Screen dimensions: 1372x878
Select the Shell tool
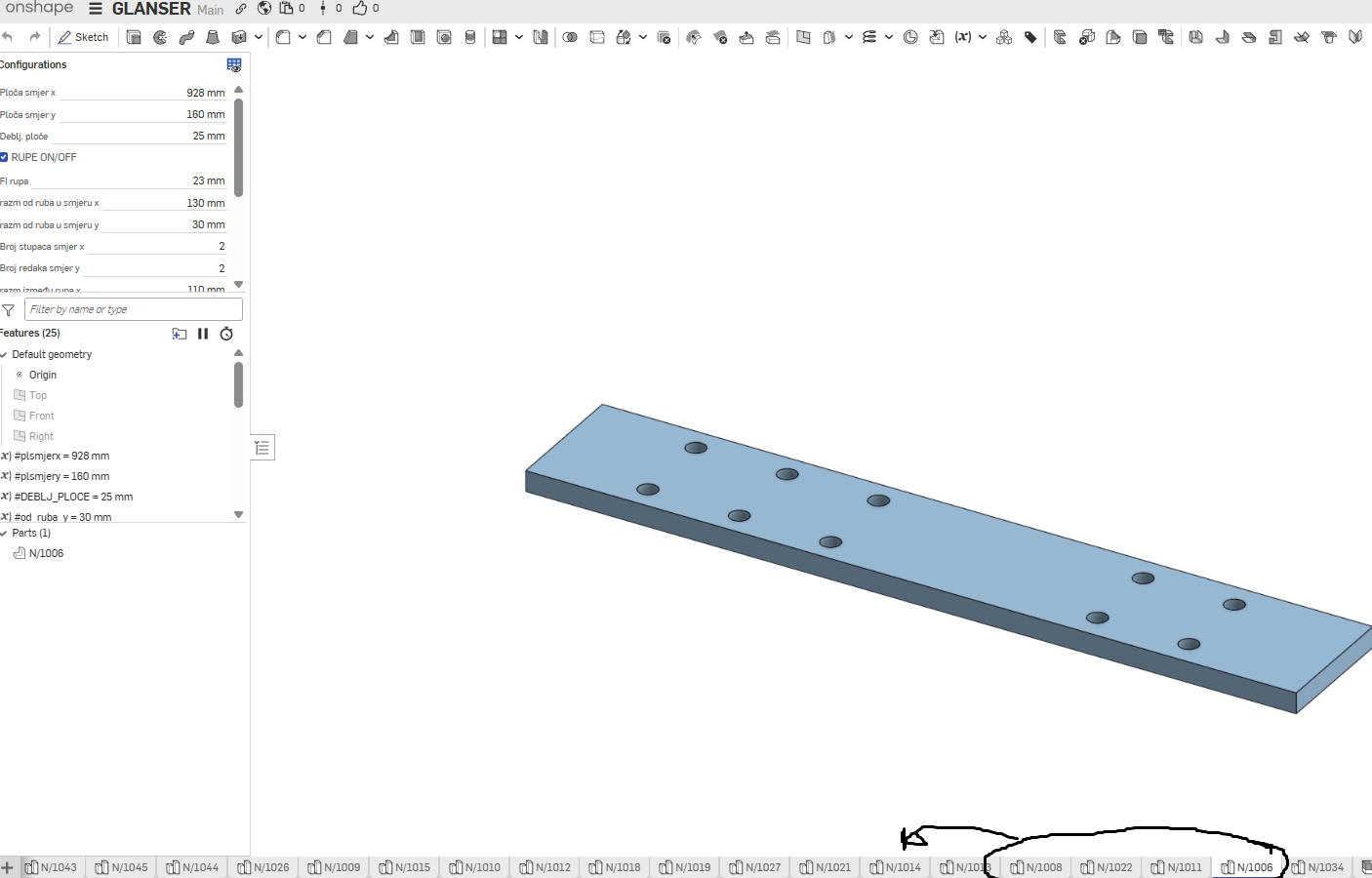pyautogui.click(x=418, y=37)
